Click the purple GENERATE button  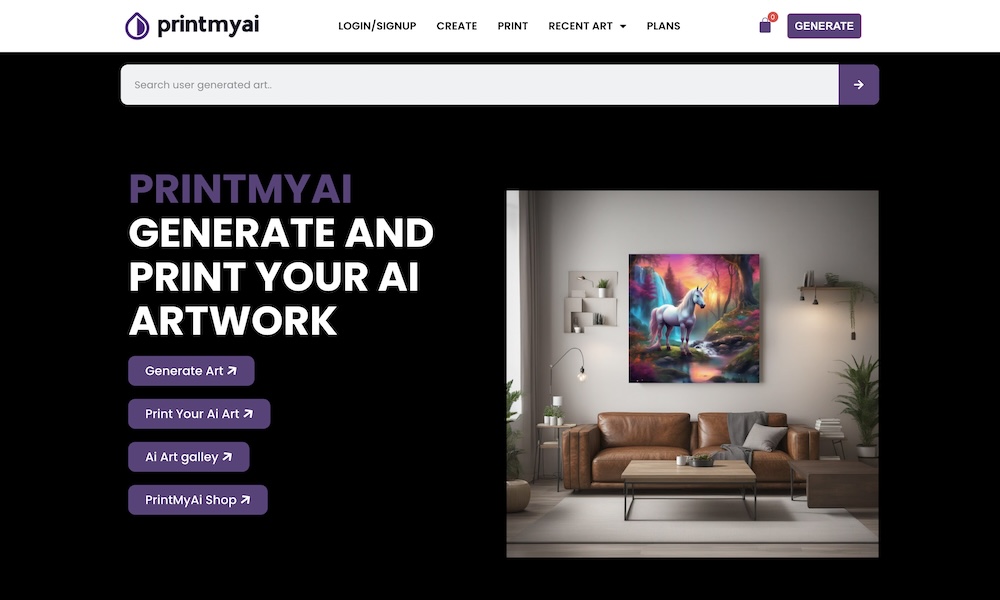pyautogui.click(x=824, y=26)
